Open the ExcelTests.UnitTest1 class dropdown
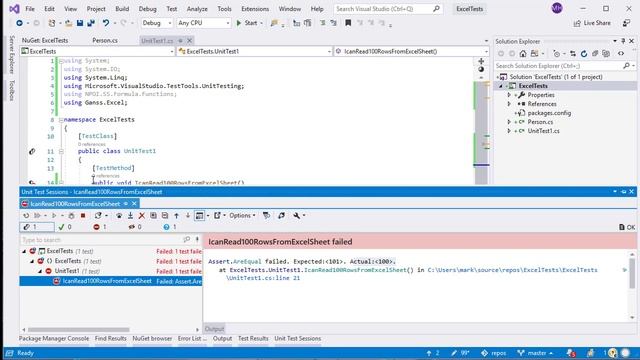This screenshot has width=640, height=360. (255, 51)
